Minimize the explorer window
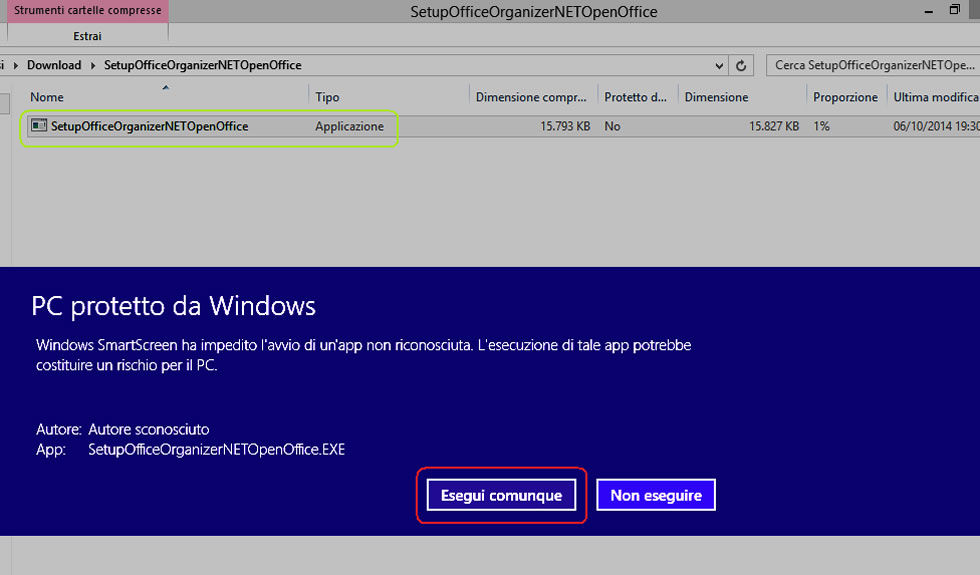Viewport: 980px width, 575px height. (x=929, y=11)
